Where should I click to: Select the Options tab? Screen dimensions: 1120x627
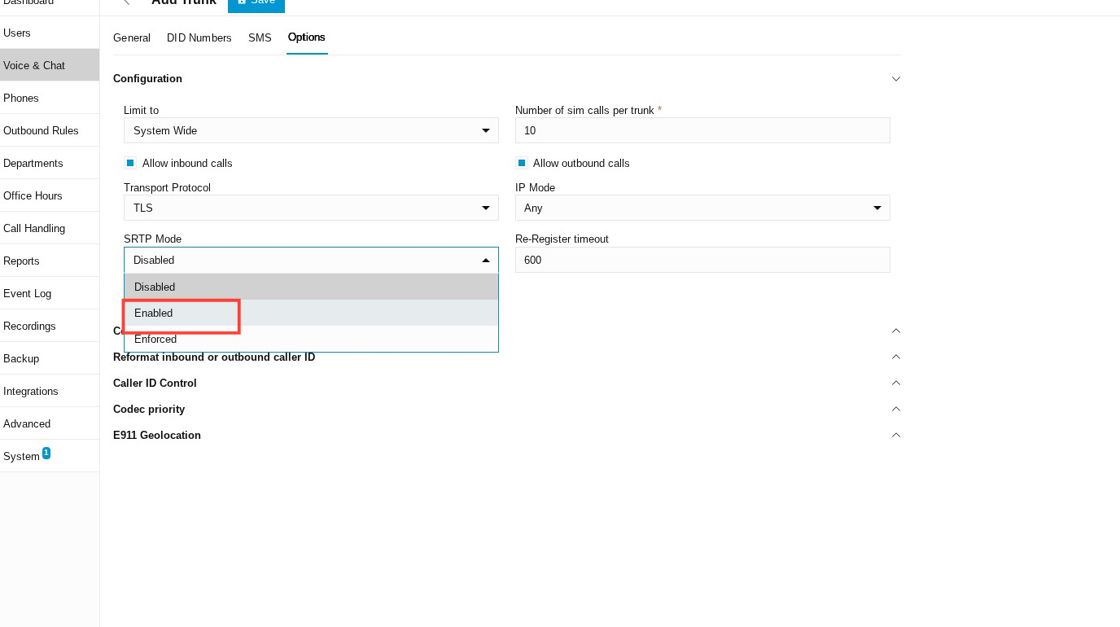click(306, 37)
